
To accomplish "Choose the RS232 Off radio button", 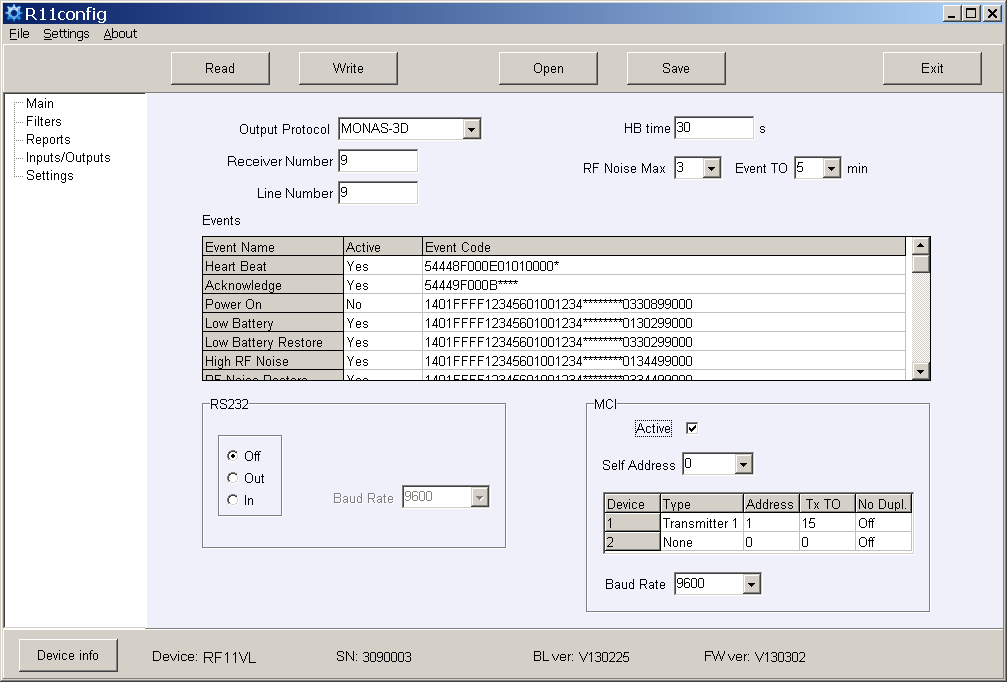I will coord(233,456).
